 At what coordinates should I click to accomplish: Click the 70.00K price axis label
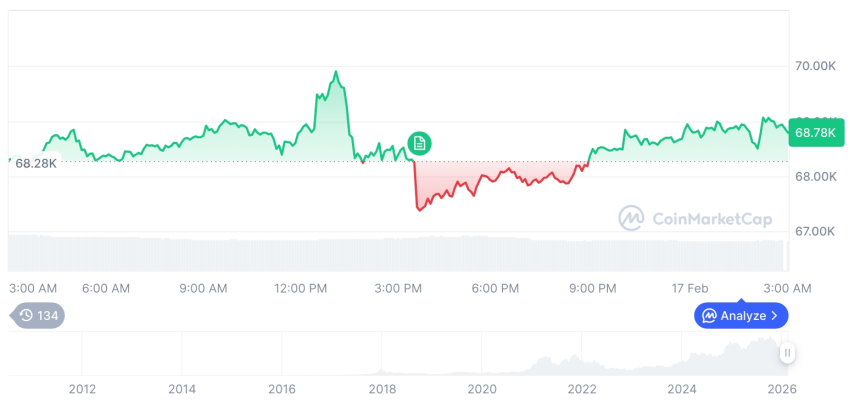pos(815,66)
